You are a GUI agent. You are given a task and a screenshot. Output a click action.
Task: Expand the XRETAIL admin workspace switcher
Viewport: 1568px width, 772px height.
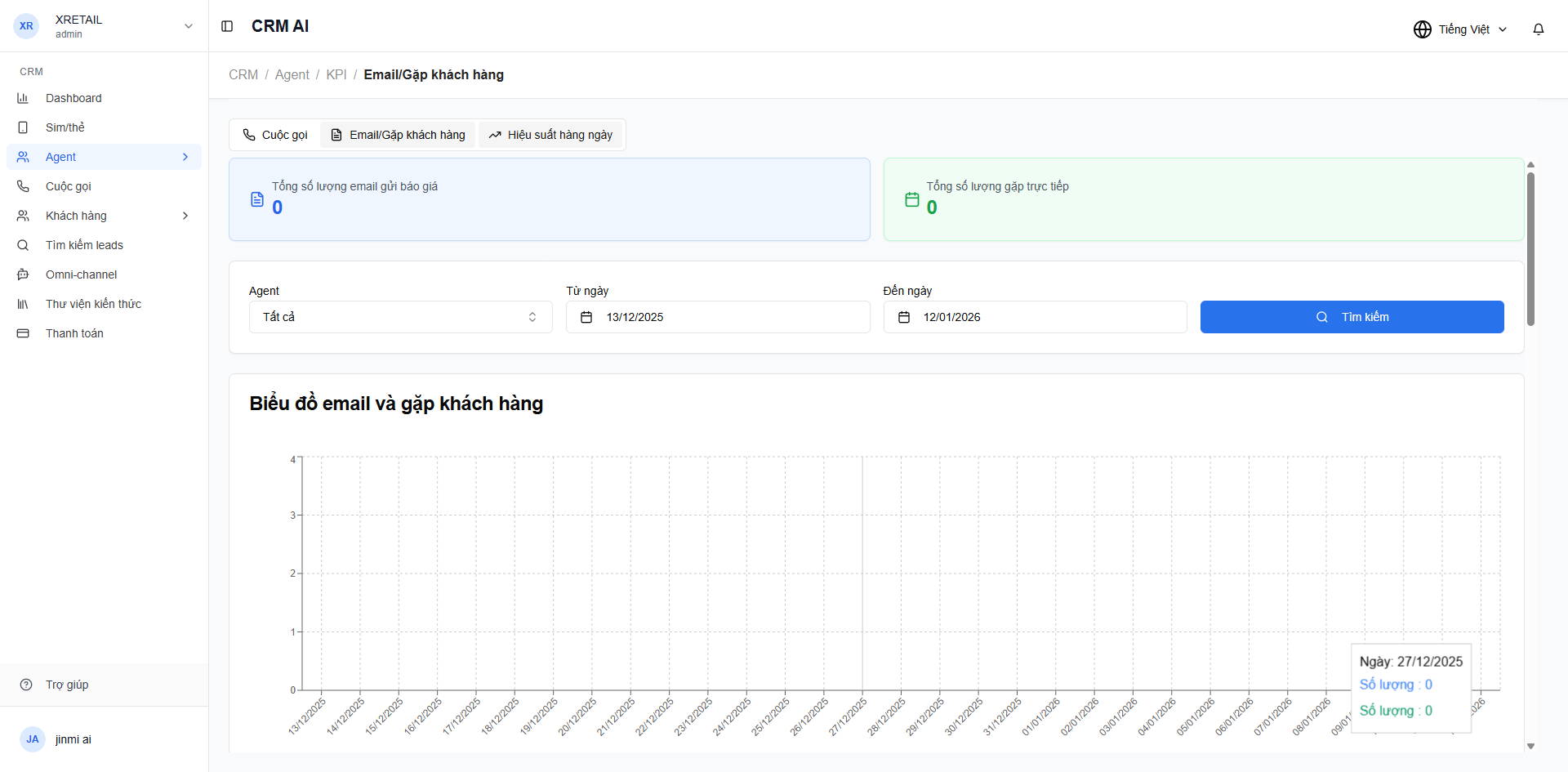point(188,26)
